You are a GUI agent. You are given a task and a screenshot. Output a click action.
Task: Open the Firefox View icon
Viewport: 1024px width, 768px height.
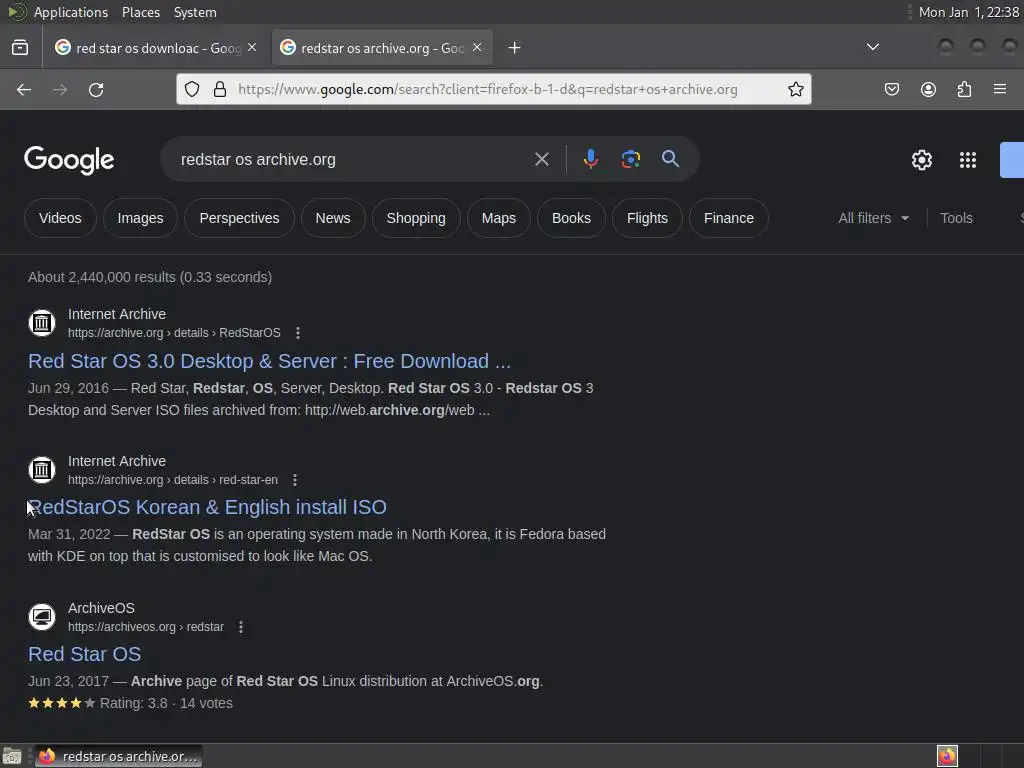(x=20, y=48)
